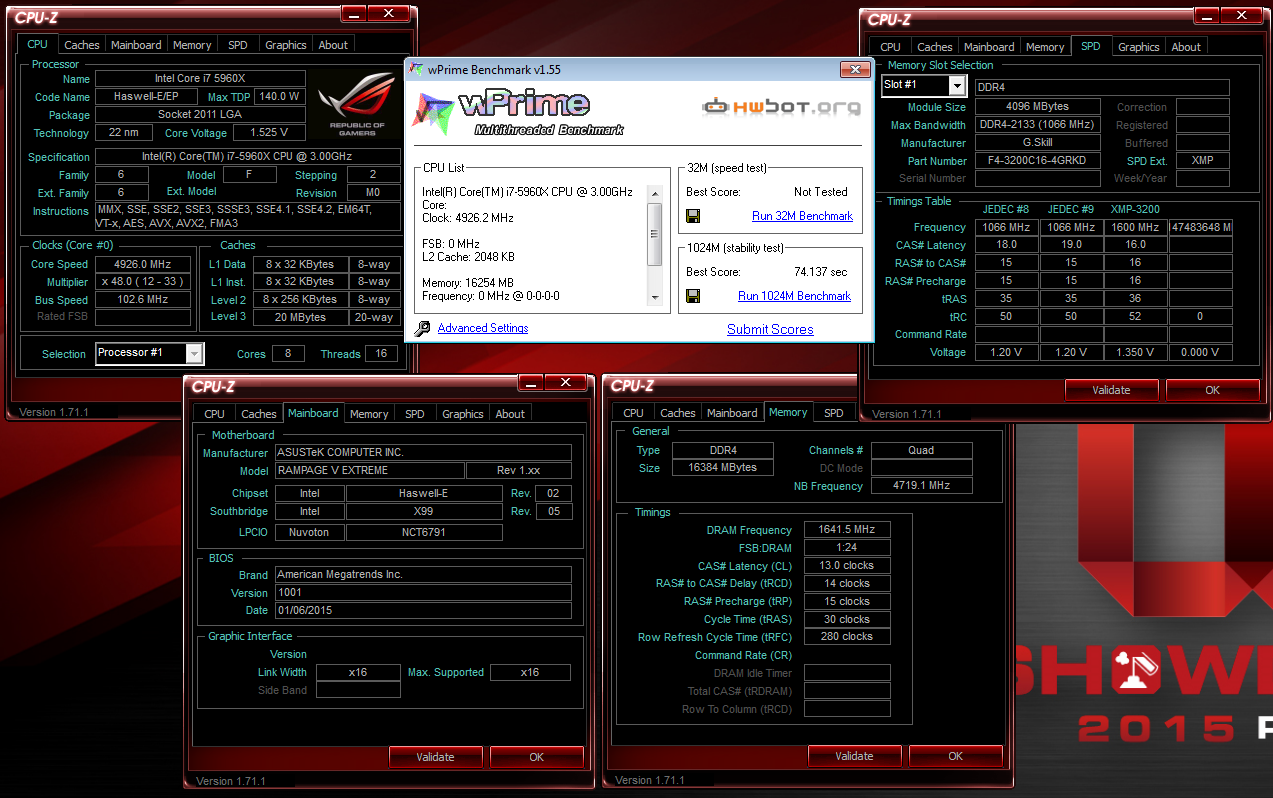The height and width of the screenshot is (798, 1273).
Task: Switch to CPU tab in CPU-Z SPD window
Action: pyautogui.click(x=891, y=47)
